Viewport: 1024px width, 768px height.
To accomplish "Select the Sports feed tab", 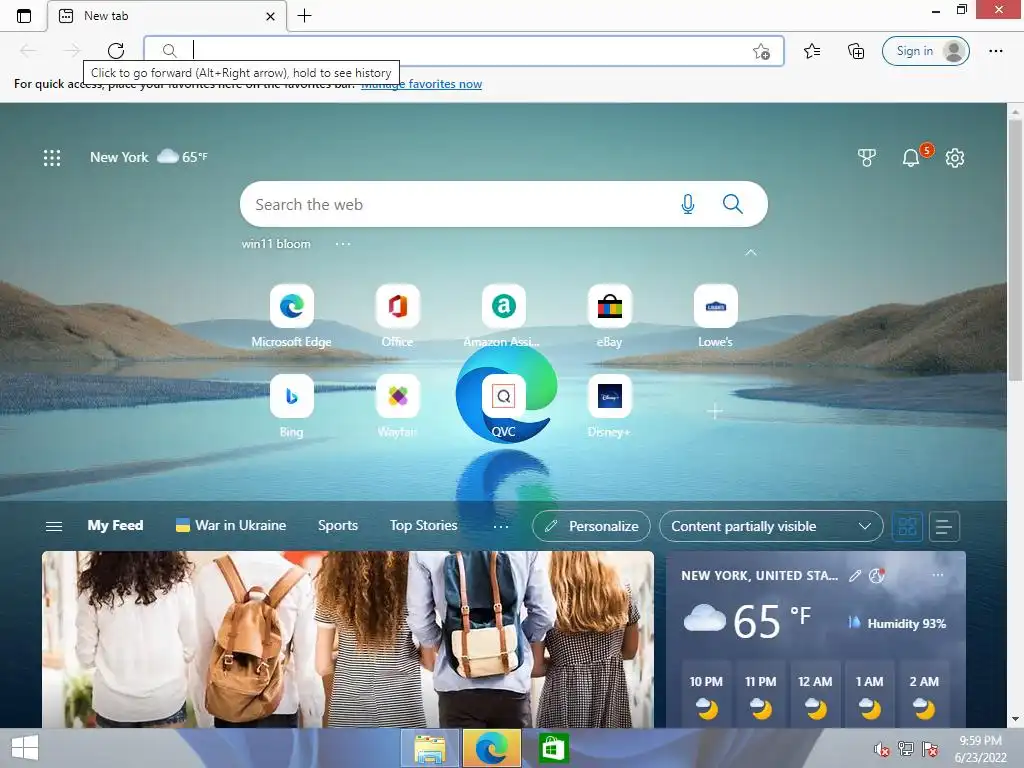I will point(338,526).
